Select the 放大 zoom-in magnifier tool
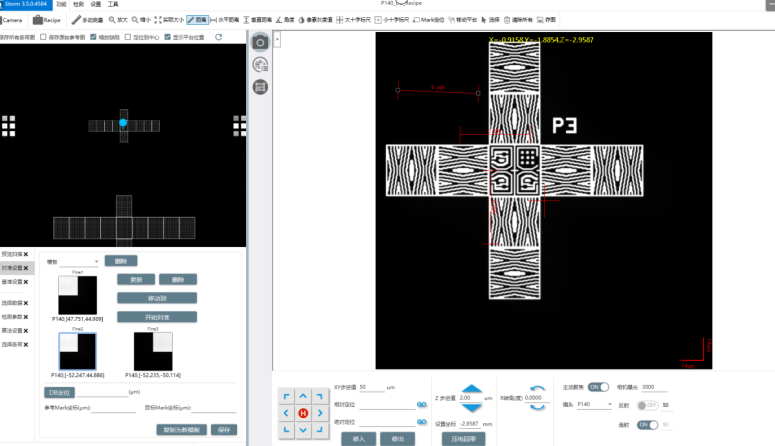 click(116, 19)
